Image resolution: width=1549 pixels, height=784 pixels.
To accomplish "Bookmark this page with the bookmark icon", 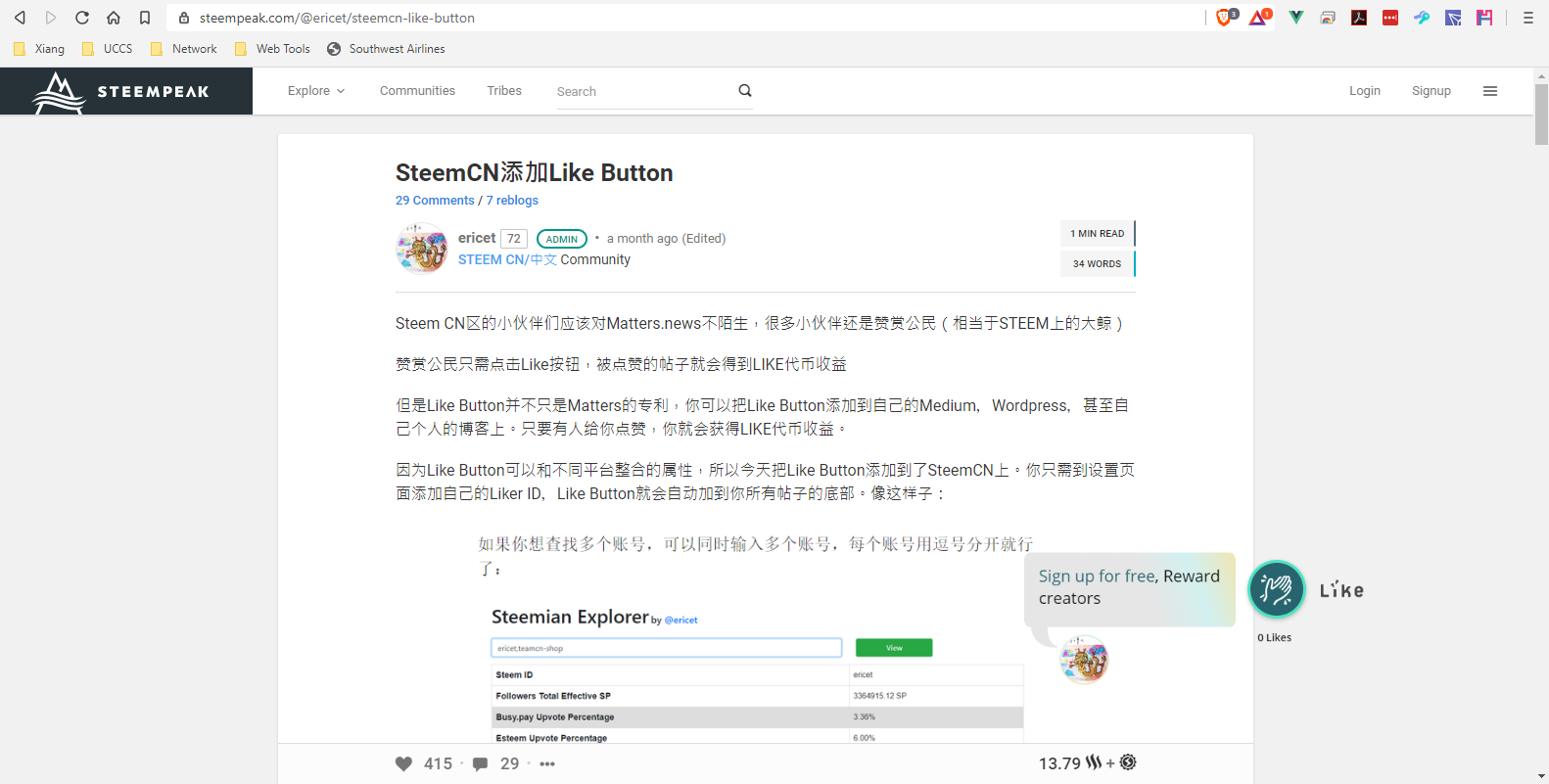I will pos(145,18).
